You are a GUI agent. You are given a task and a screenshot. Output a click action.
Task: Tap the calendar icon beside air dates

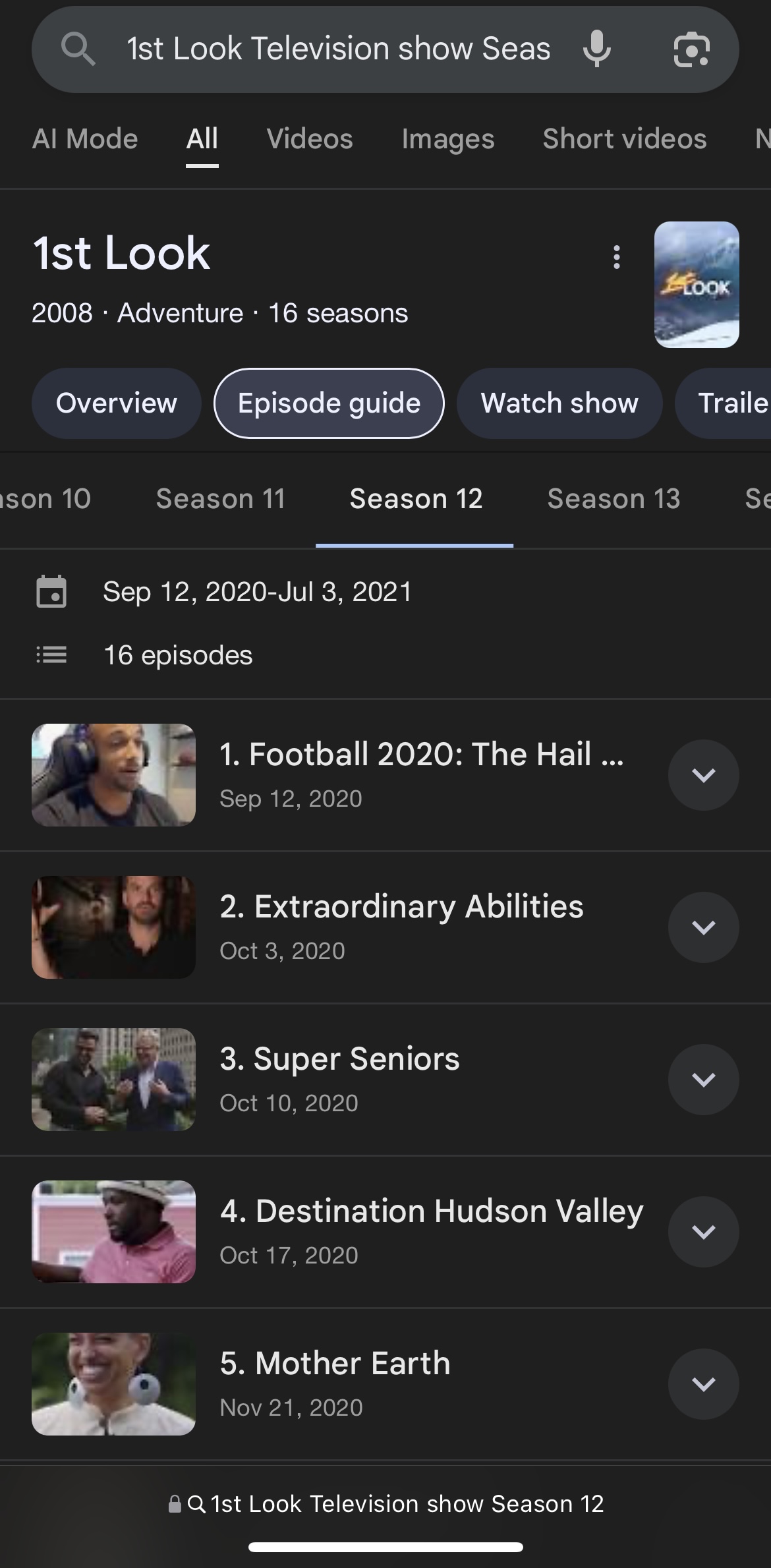[51, 591]
